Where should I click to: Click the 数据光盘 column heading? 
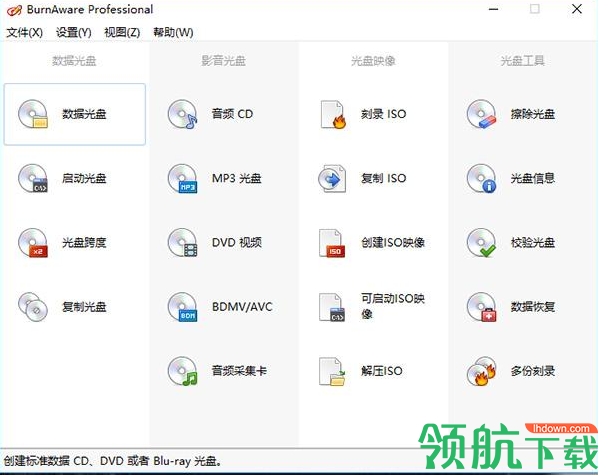(x=74, y=61)
